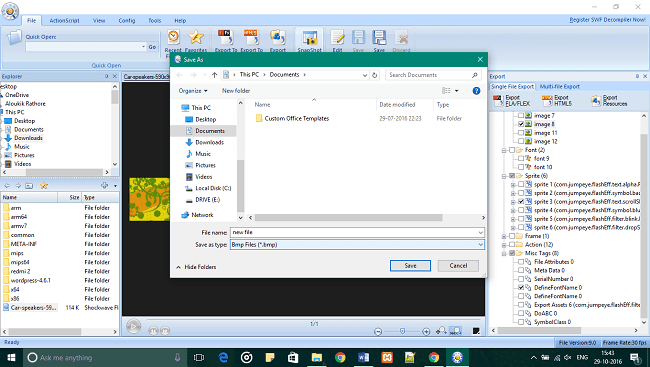Open Recent Files in ribbon toolbar
650x367 pixels.
click(173, 38)
